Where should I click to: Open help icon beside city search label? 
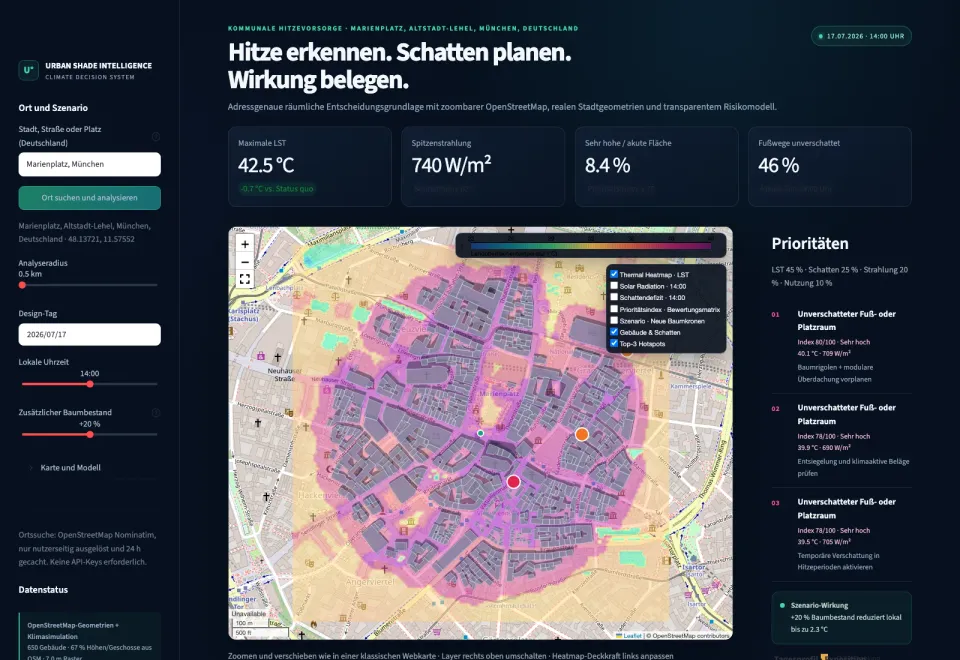click(x=156, y=136)
